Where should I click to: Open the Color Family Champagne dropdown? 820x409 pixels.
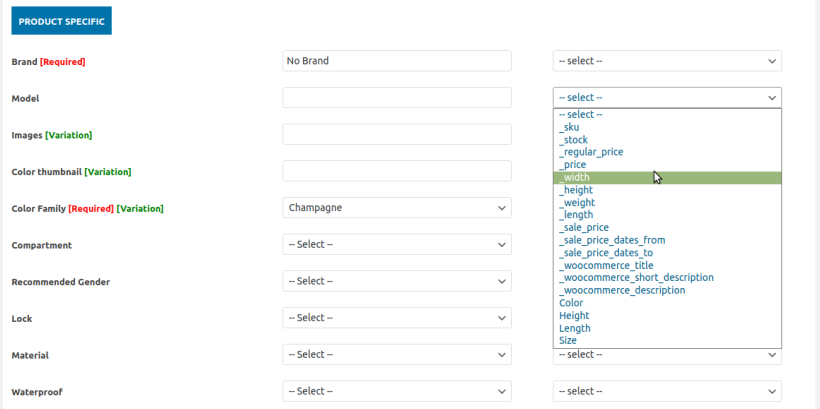click(397, 208)
